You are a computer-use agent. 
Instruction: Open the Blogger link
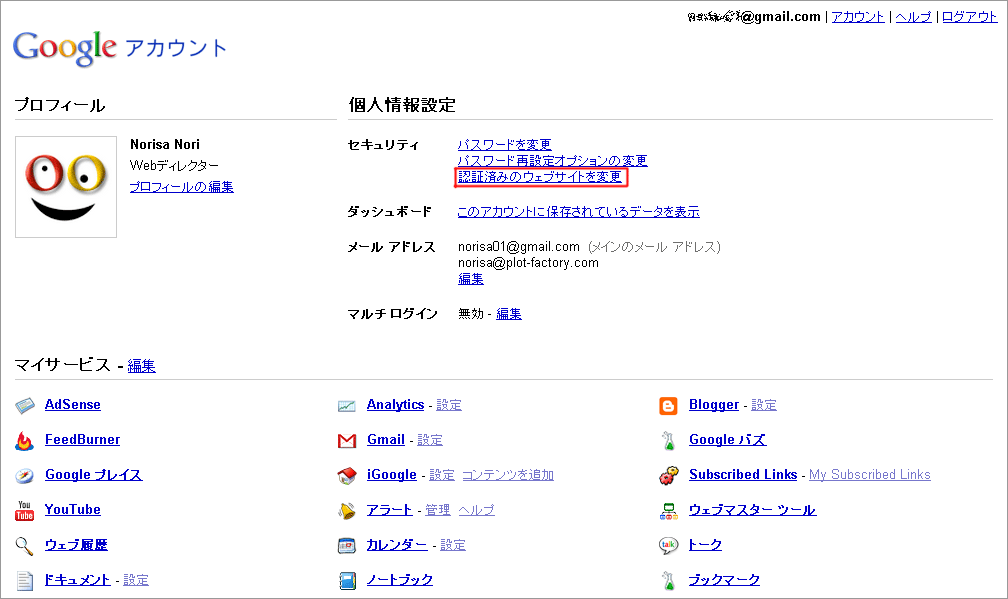point(714,405)
